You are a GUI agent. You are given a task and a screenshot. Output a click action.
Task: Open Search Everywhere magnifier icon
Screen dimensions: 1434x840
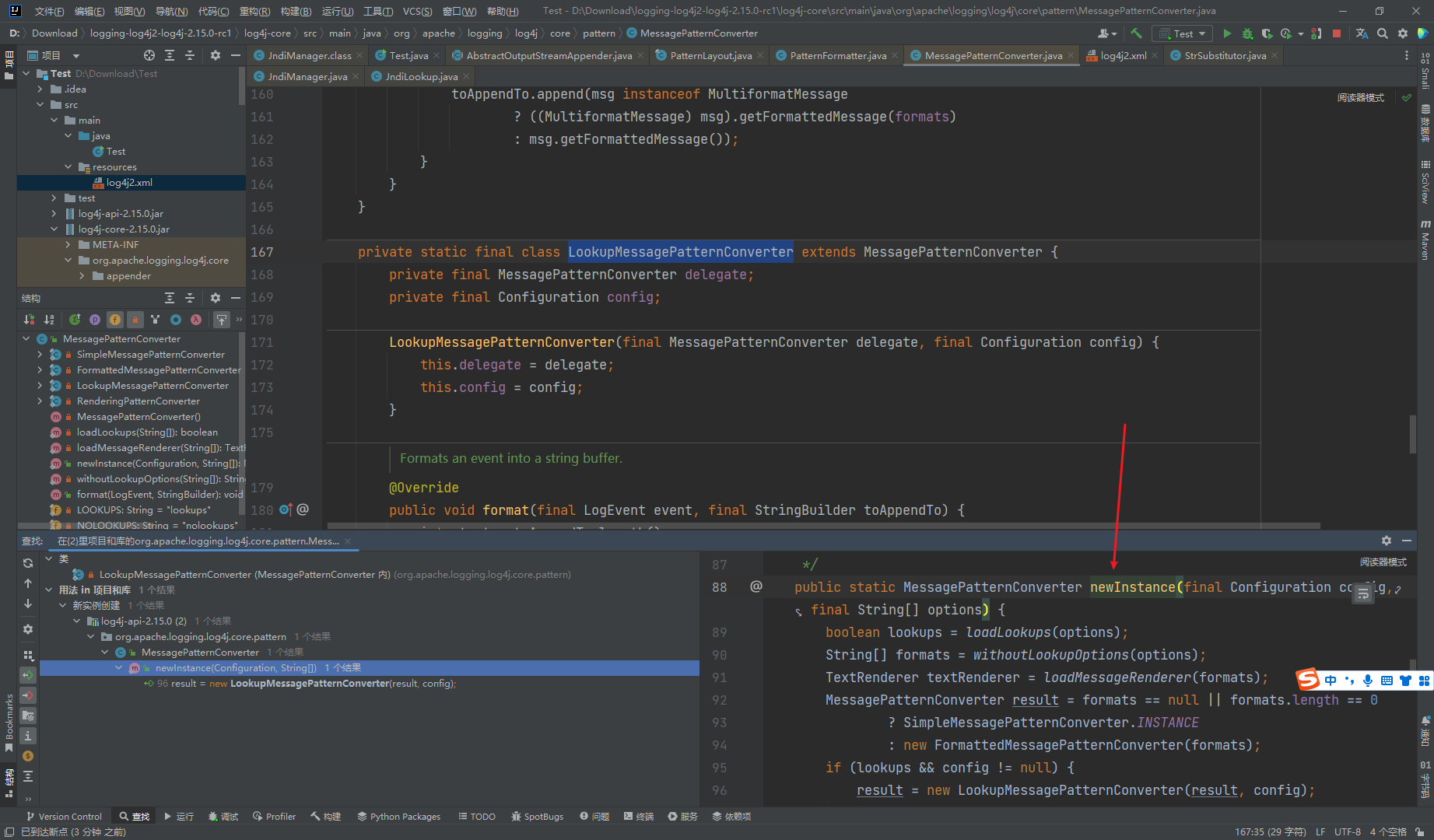(1383, 33)
